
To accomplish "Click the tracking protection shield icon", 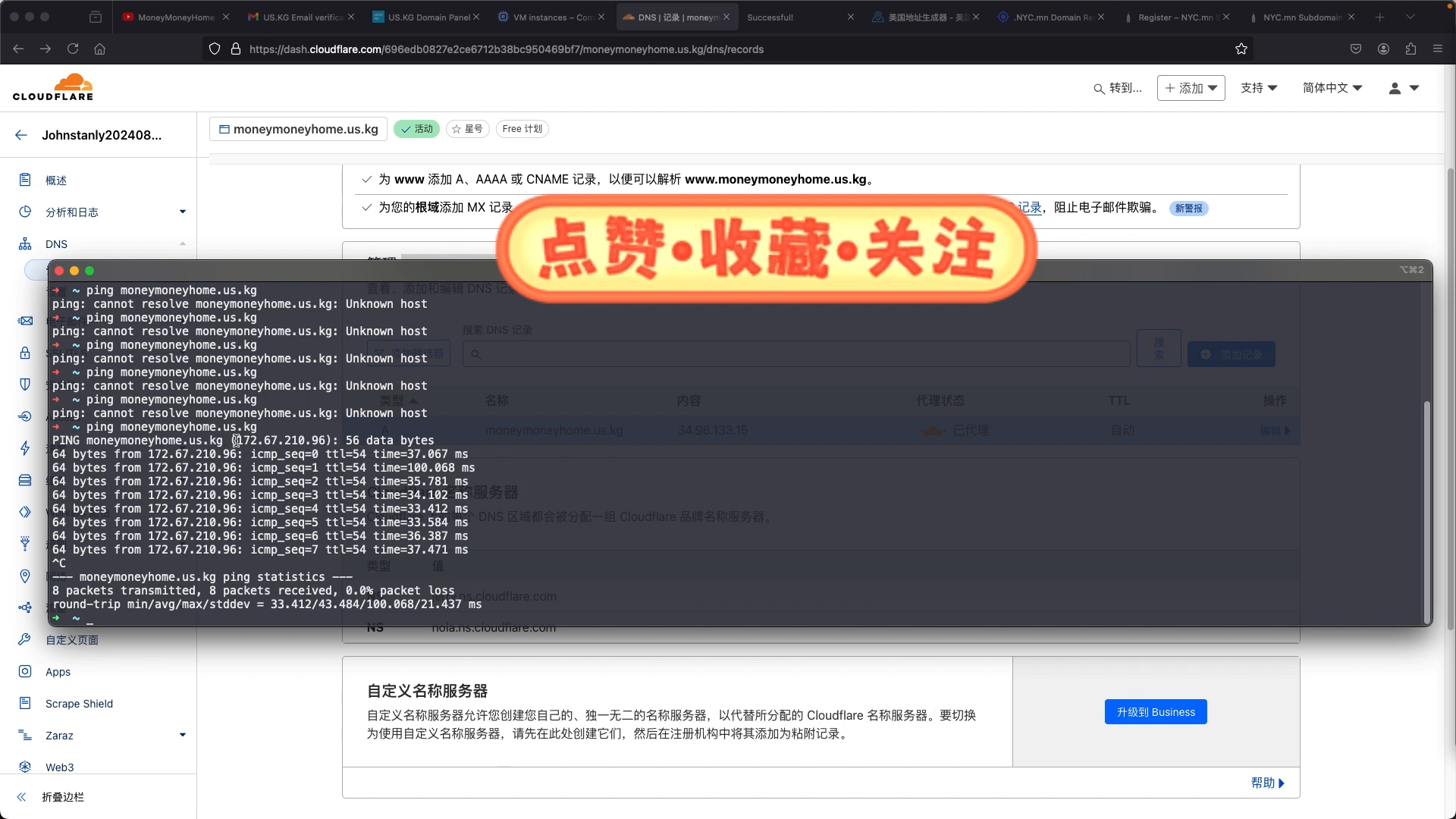I will click(215, 49).
